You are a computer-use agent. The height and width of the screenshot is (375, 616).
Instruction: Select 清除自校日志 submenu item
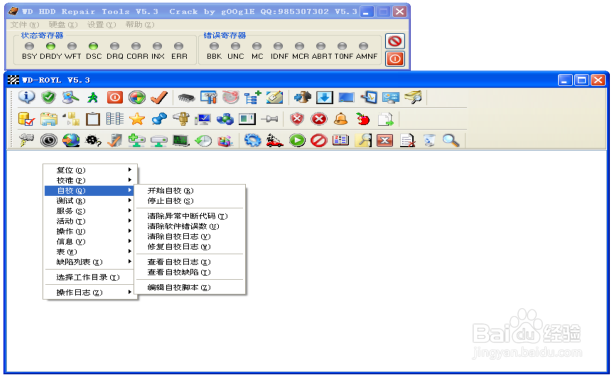point(190,236)
